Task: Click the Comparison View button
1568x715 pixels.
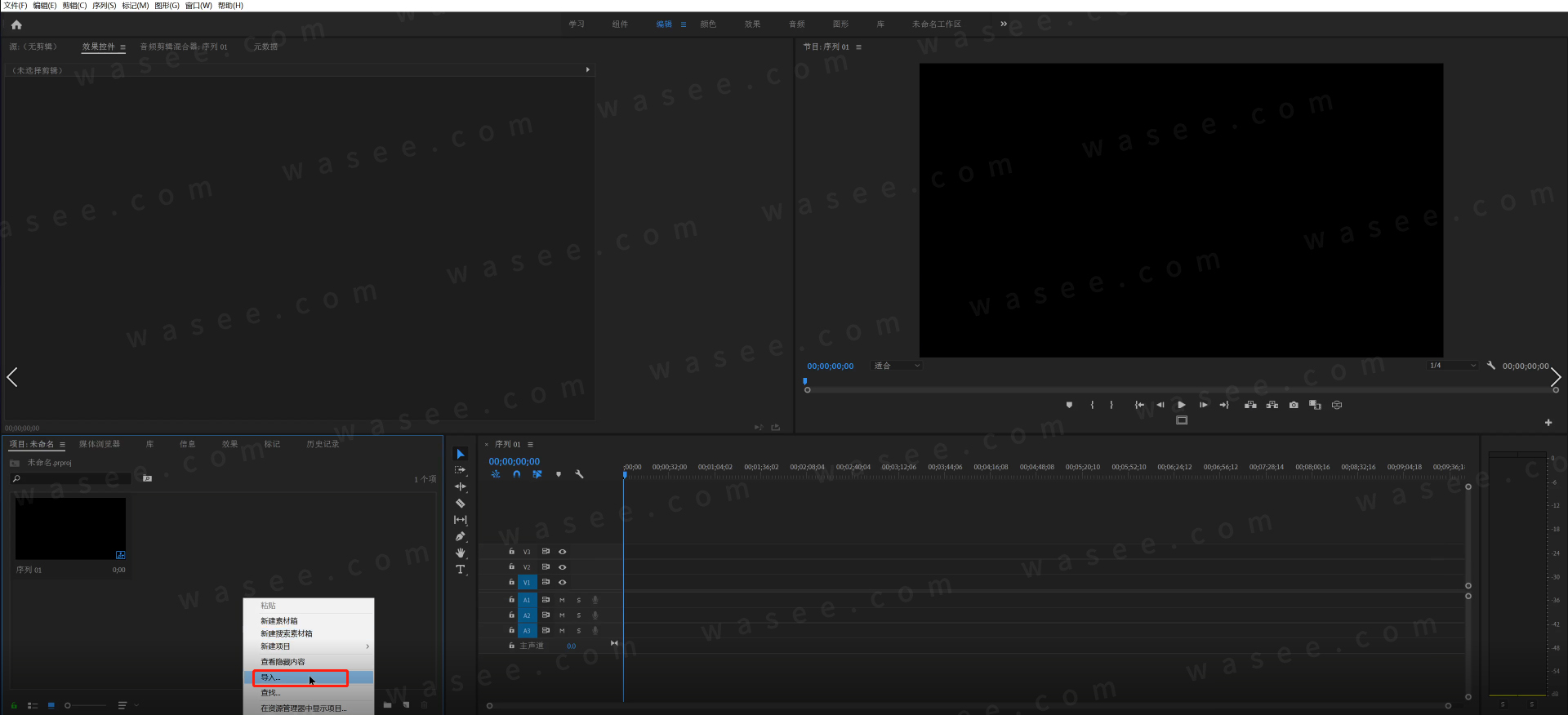Action: 1315,405
